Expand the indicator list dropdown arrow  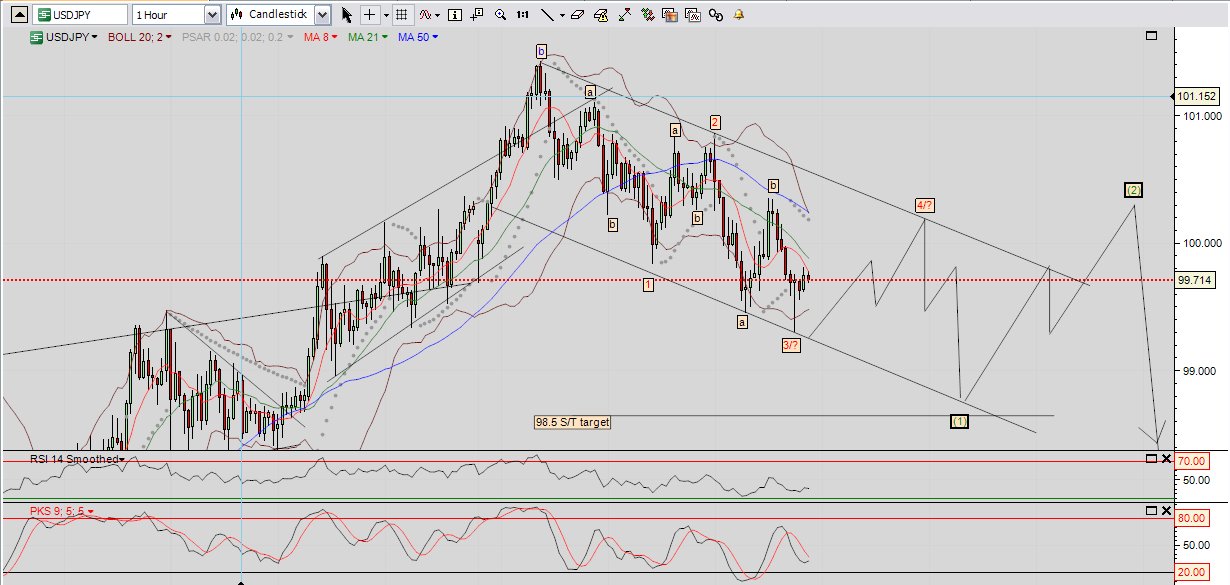pos(439,15)
